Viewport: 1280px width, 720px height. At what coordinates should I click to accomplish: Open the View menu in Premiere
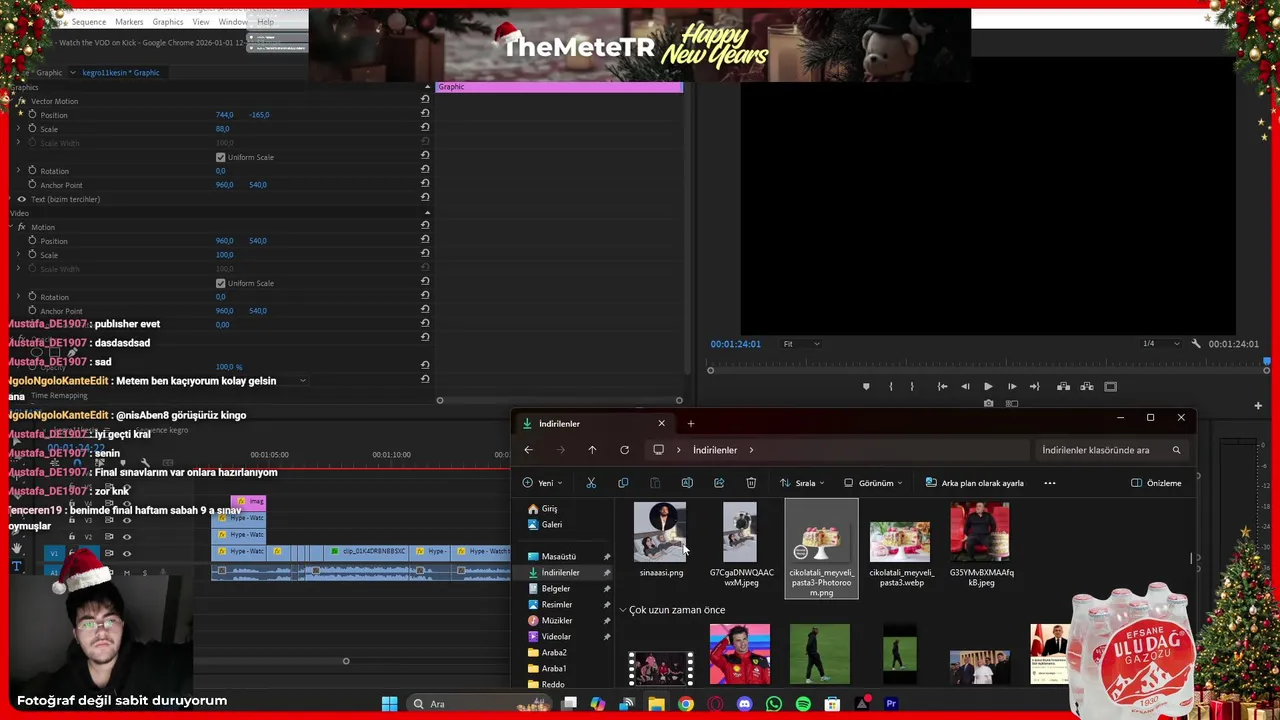point(201,22)
